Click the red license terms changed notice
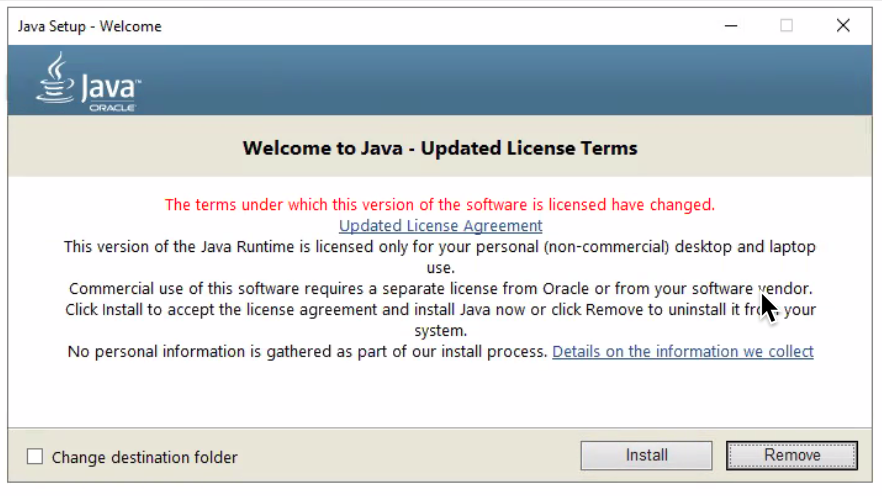The height and width of the screenshot is (496, 882). (440, 205)
